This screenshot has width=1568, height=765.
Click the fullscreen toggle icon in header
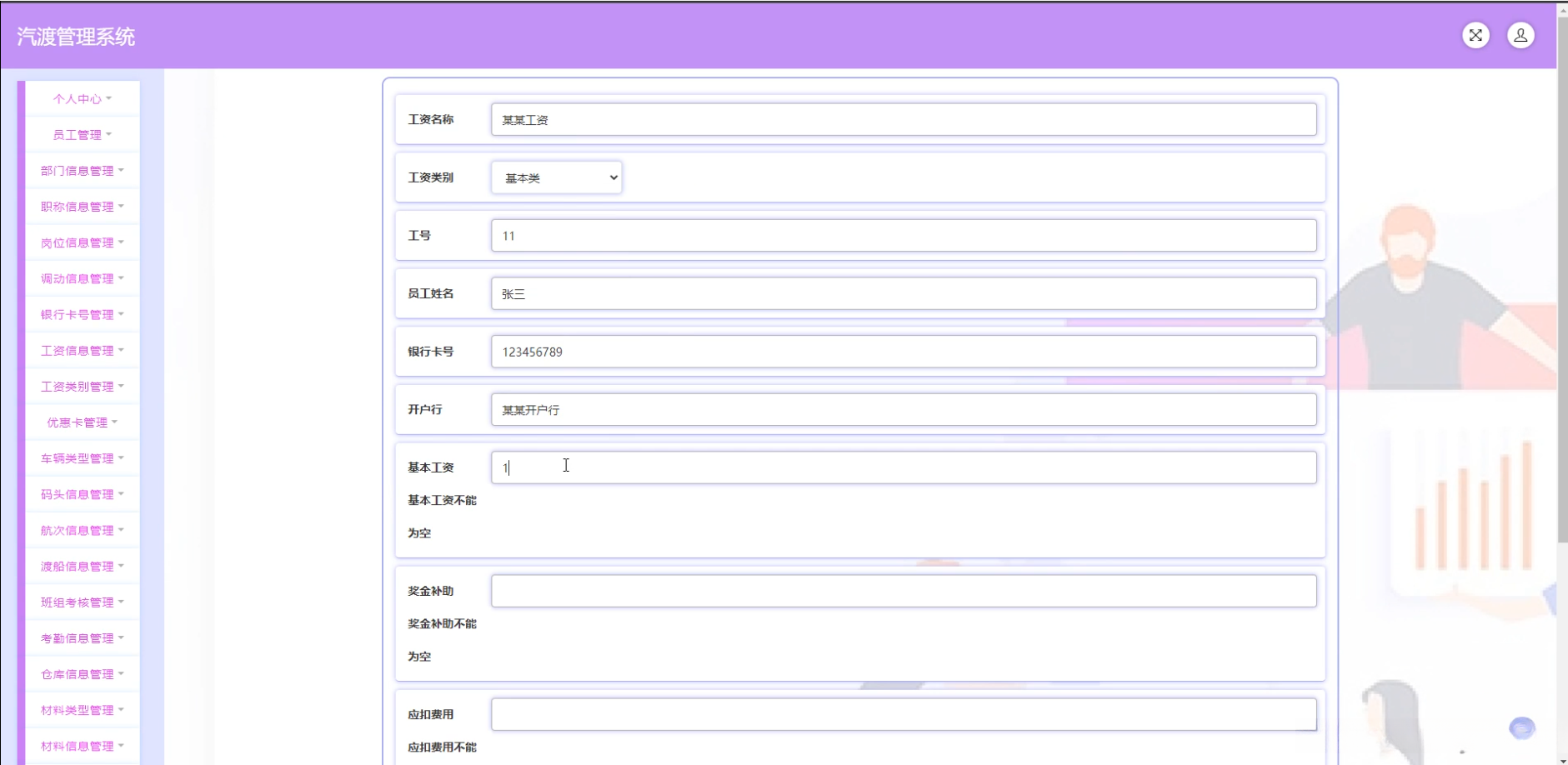pyautogui.click(x=1475, y=35)
